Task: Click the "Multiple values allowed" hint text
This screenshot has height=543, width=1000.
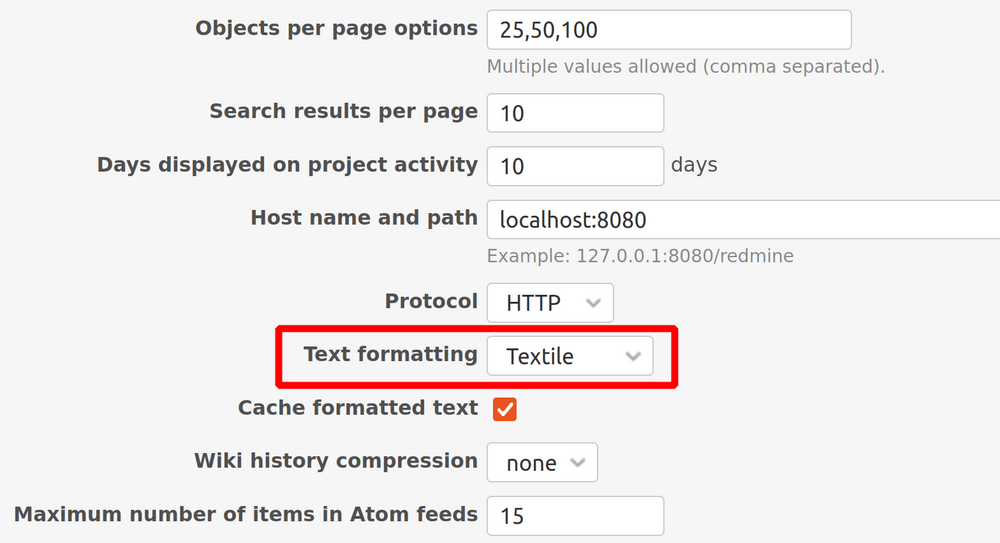Action: [x=686, y=67]
